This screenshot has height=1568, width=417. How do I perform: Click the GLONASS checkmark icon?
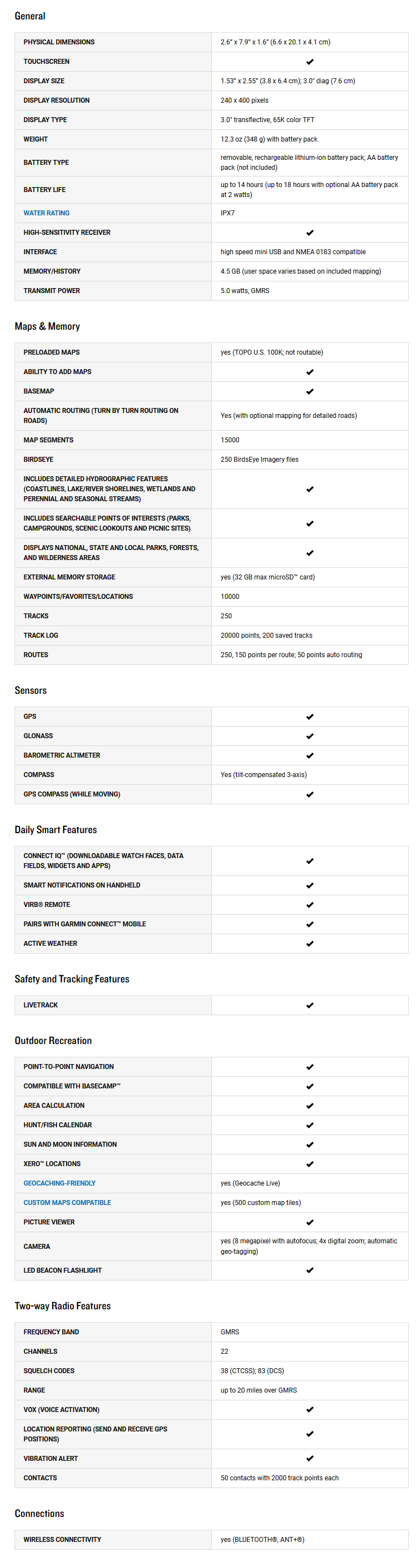click(309, 736)
